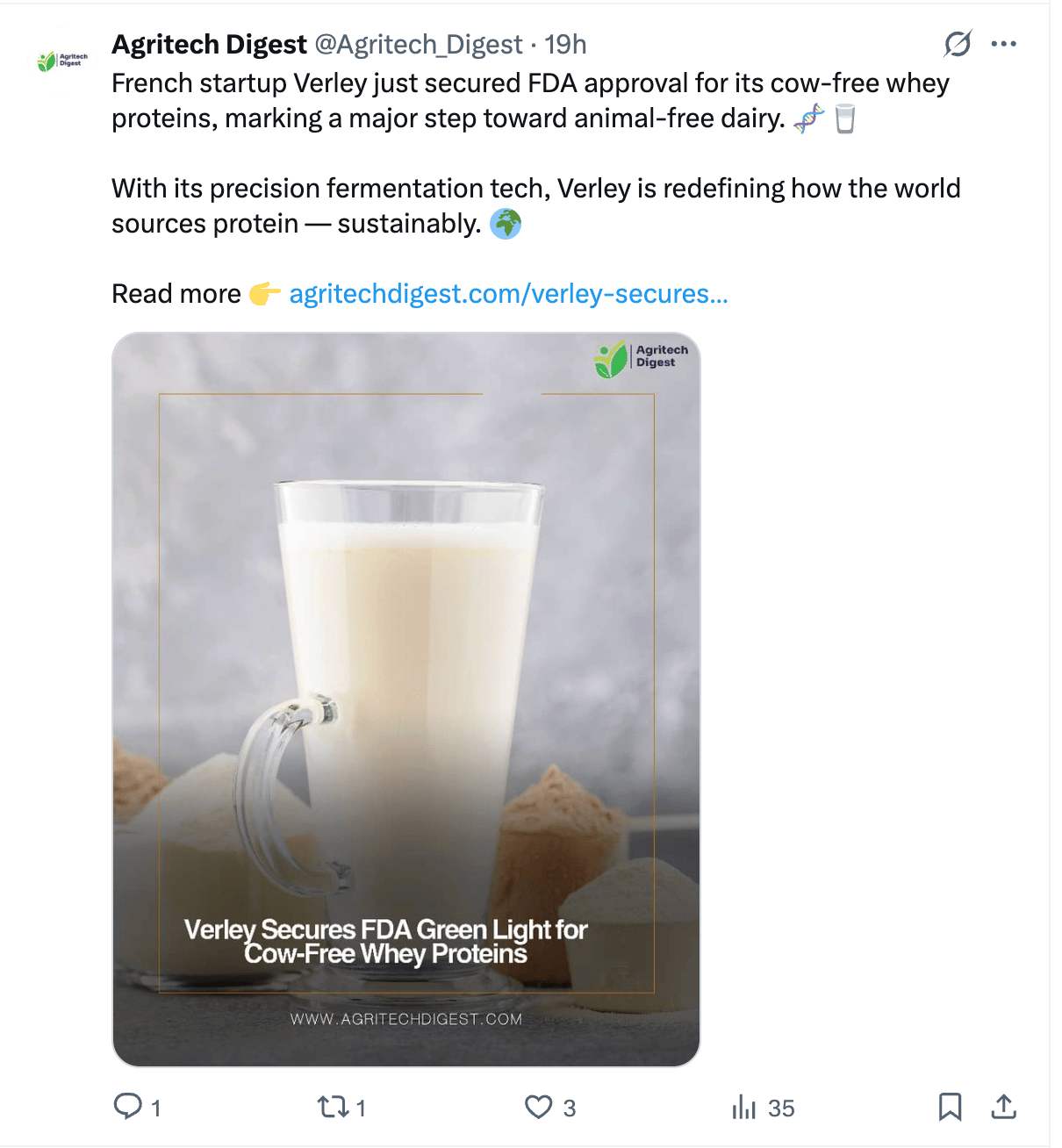Image resolution: width=1062 pixels, height=1148 pixels.
Task: Repost this tweet using the arrows icon
Action: click(x=333, y=1107)
